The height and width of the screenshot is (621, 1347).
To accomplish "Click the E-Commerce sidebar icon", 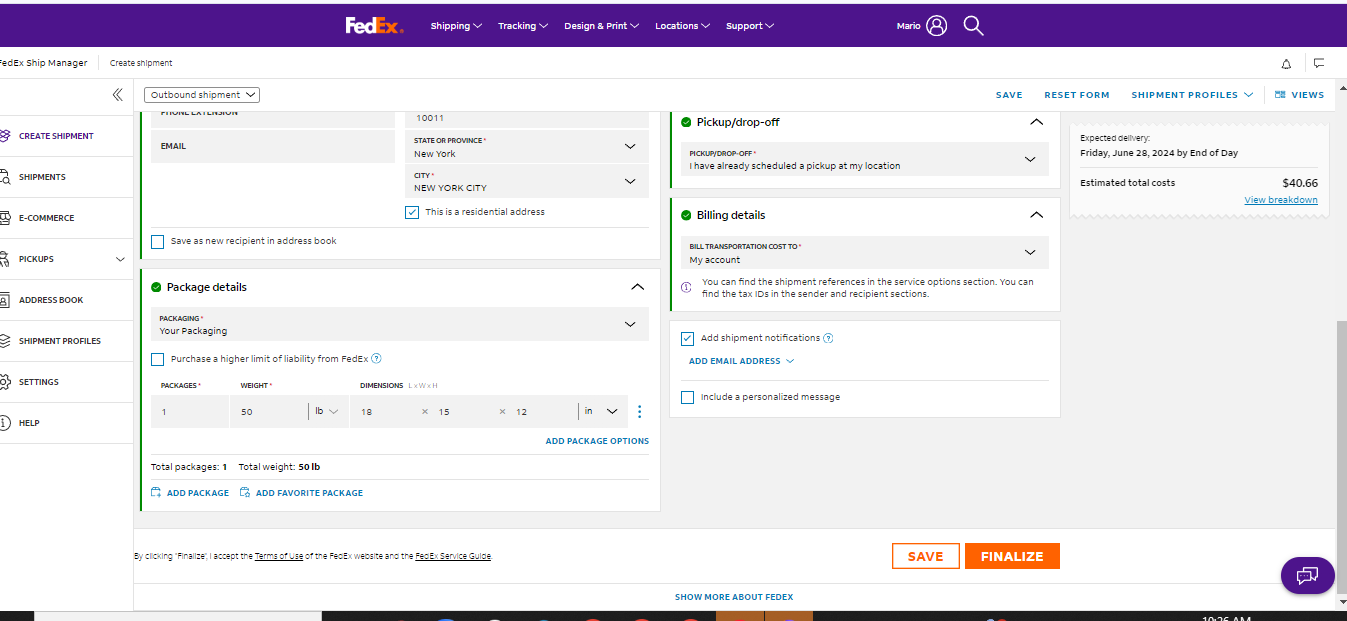I will (4, 218).
